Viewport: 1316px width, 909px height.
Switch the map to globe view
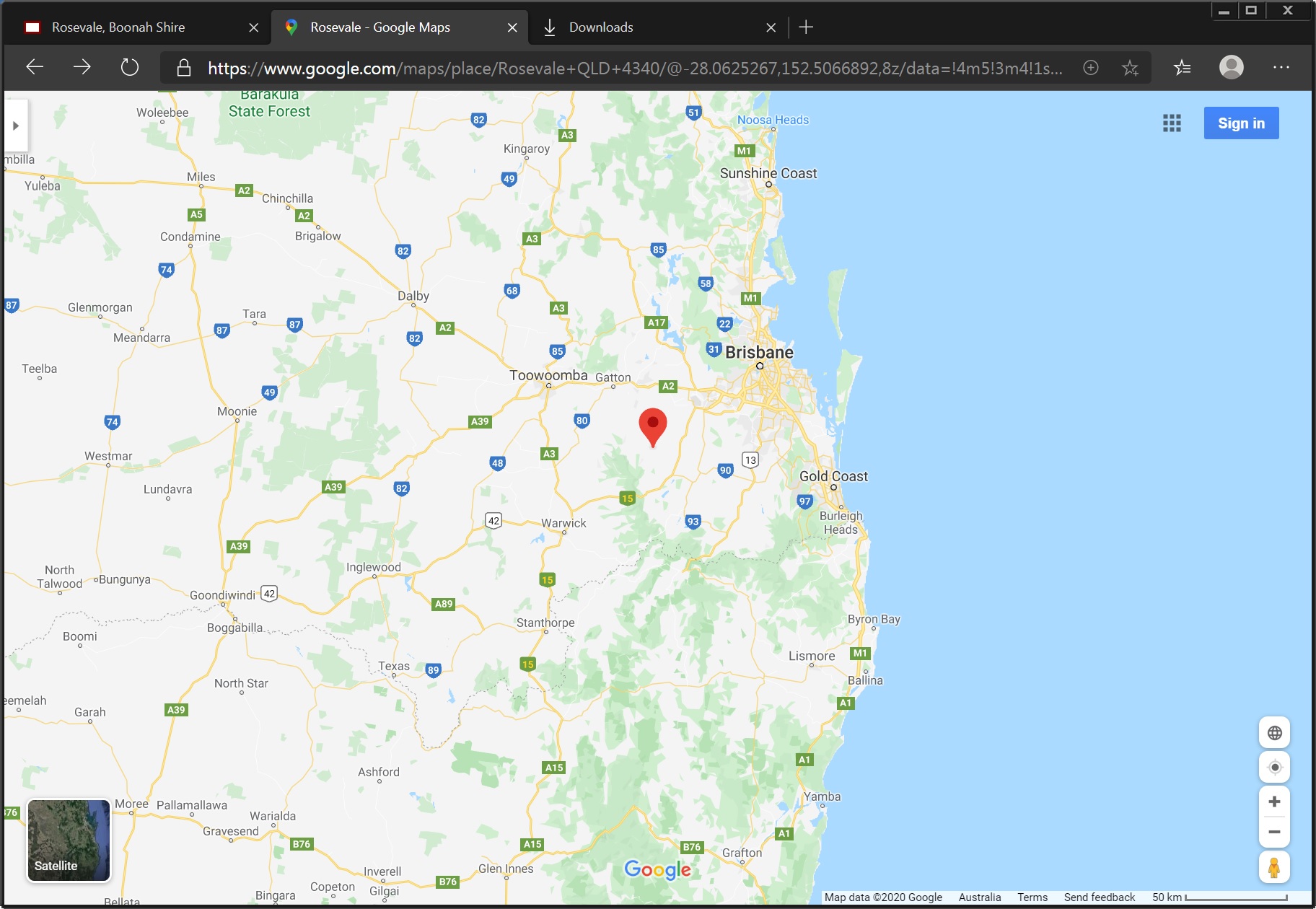click(1274, 733)
